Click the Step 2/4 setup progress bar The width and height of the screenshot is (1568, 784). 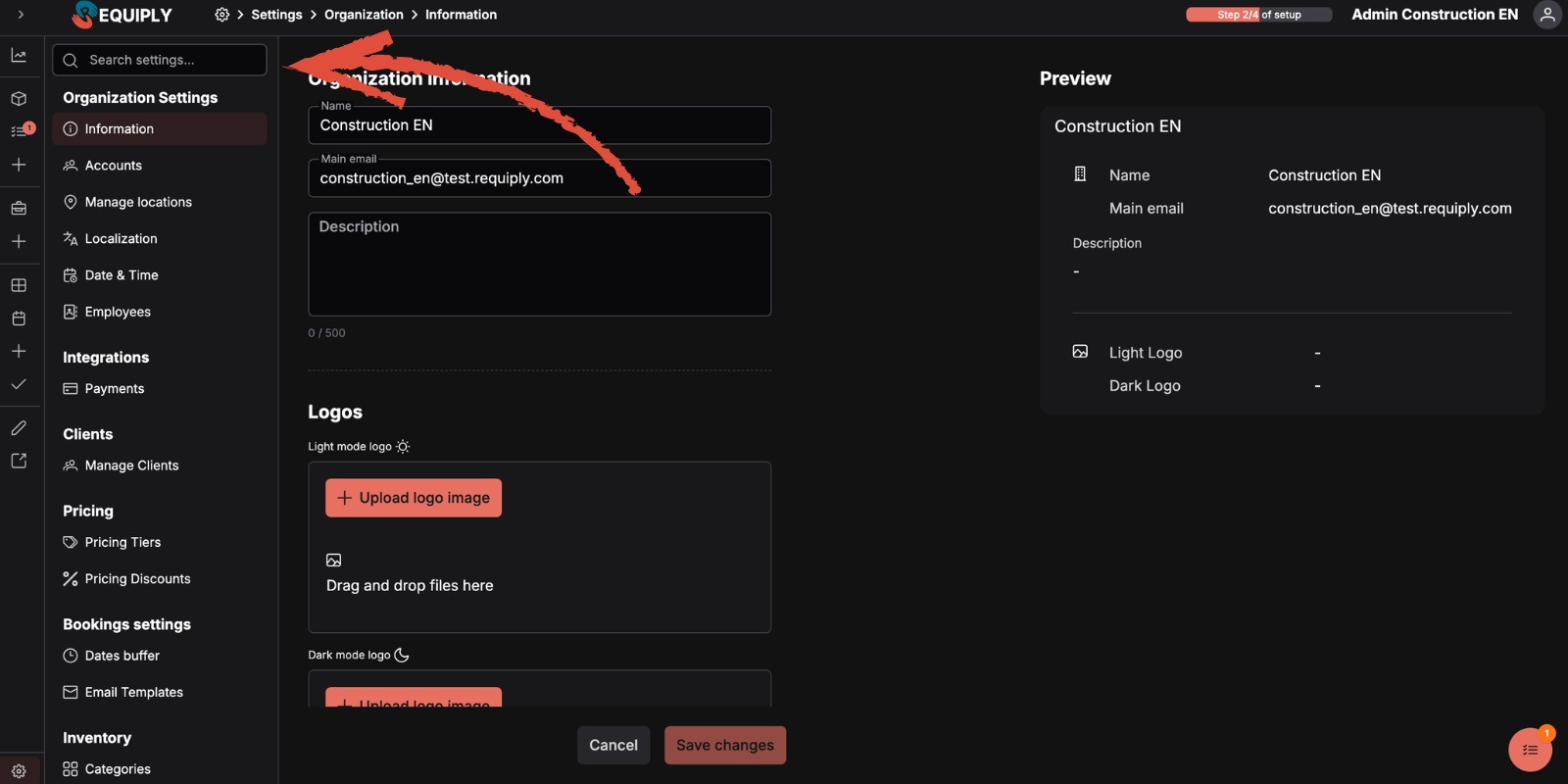[x=1259, y=15]
